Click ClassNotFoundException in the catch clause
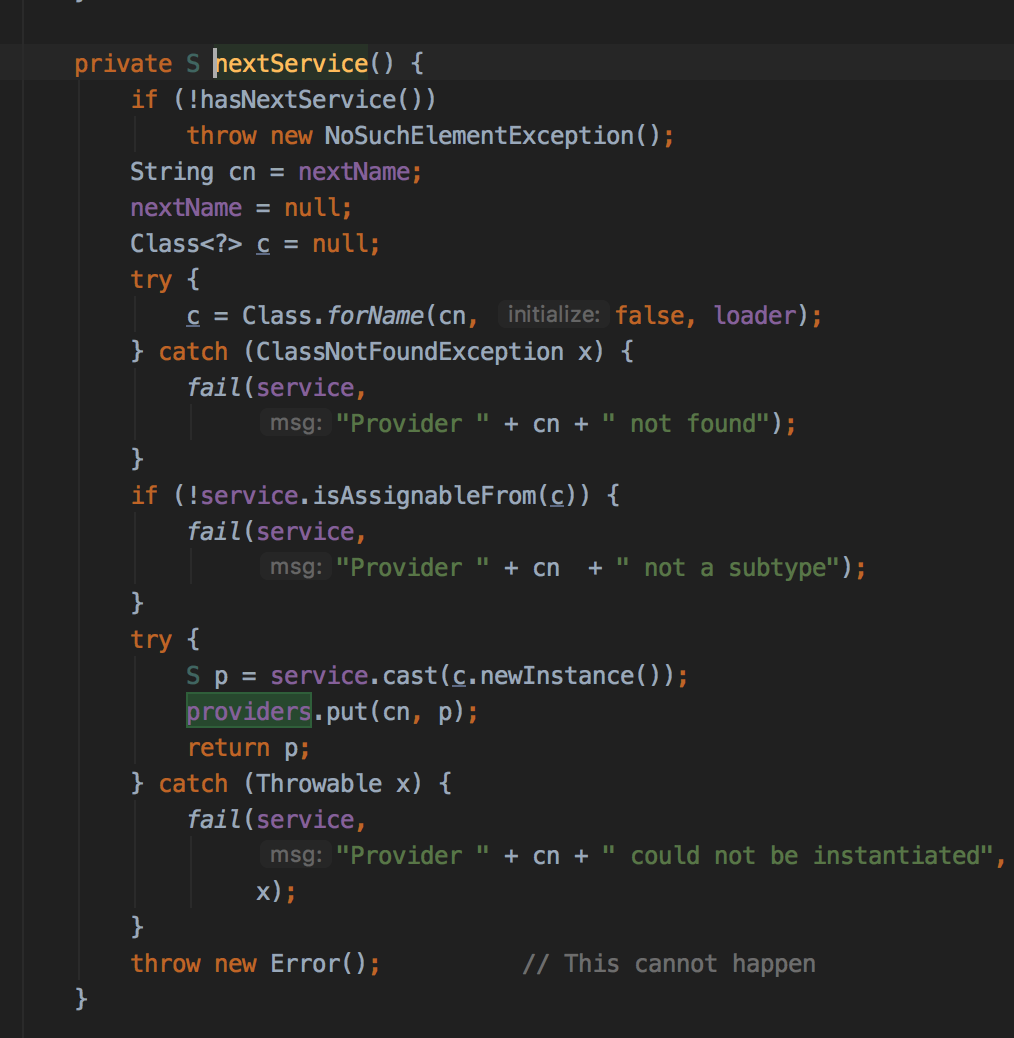This screenshot has height=1038, width=1014. [410, 352]
